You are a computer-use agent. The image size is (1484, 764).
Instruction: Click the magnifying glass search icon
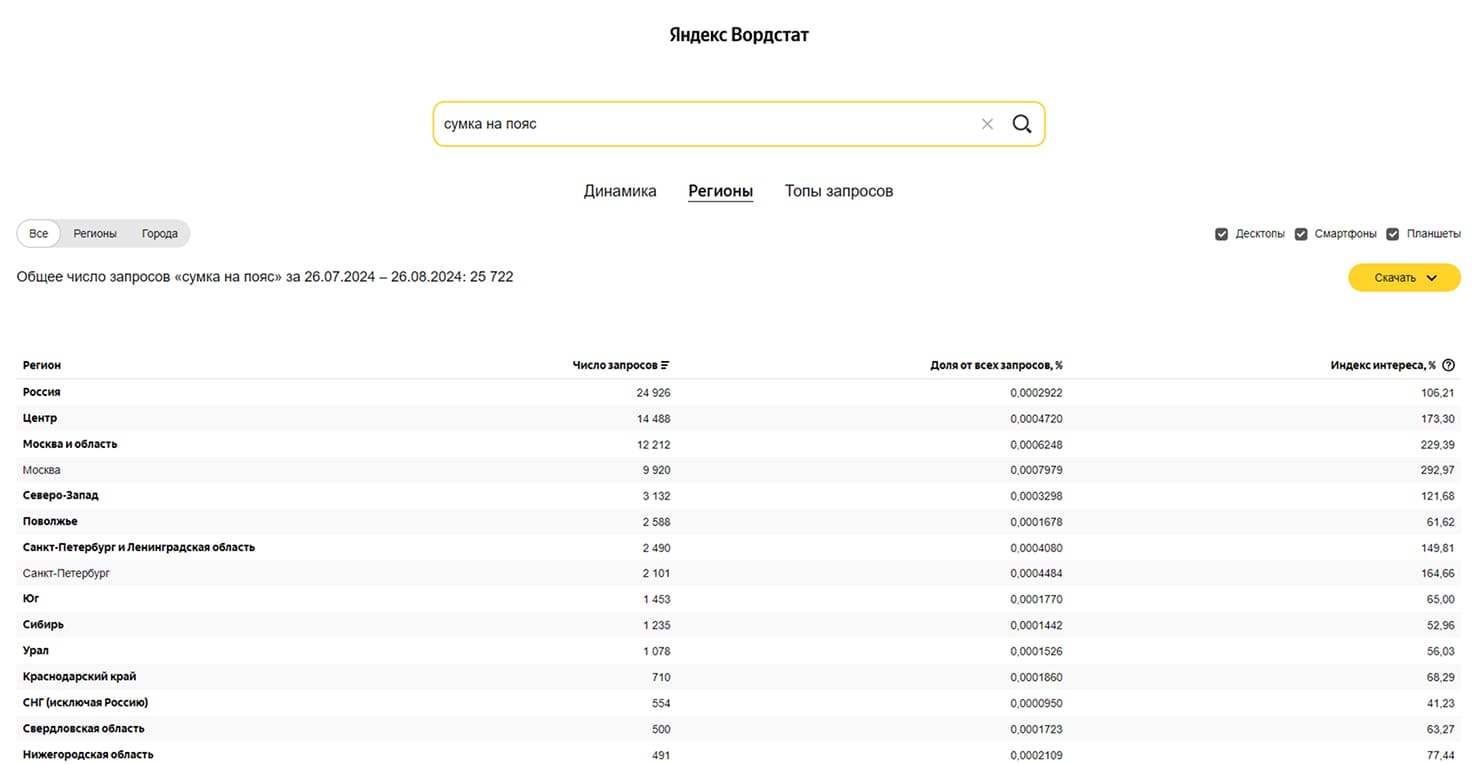pyautogui.click(x=1021, y=124)
